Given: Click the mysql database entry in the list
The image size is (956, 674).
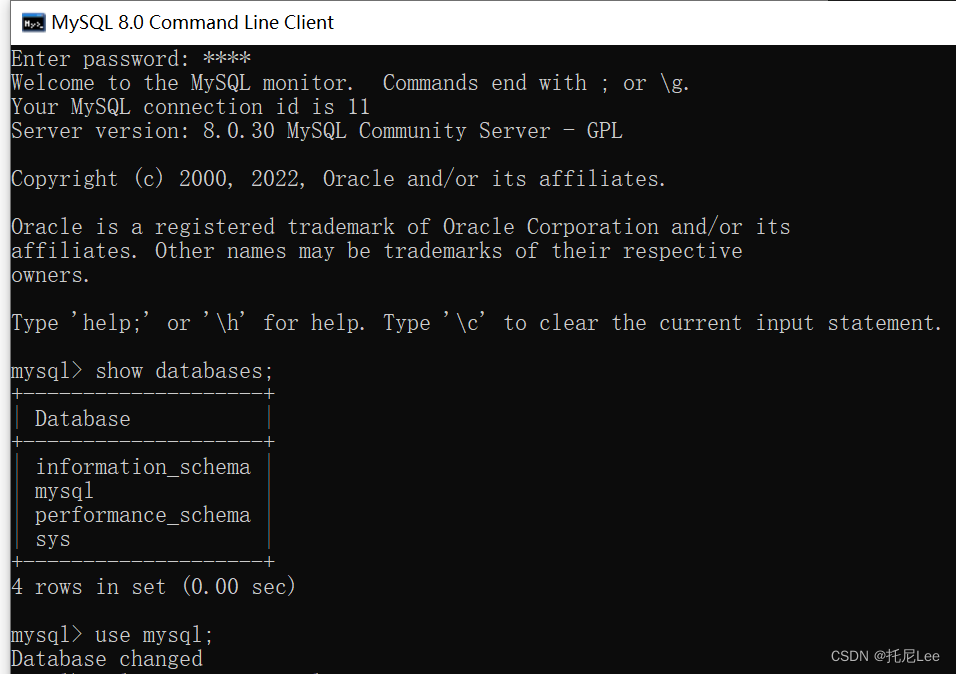Looking at the screenshot, I should (x=63, y=490).
